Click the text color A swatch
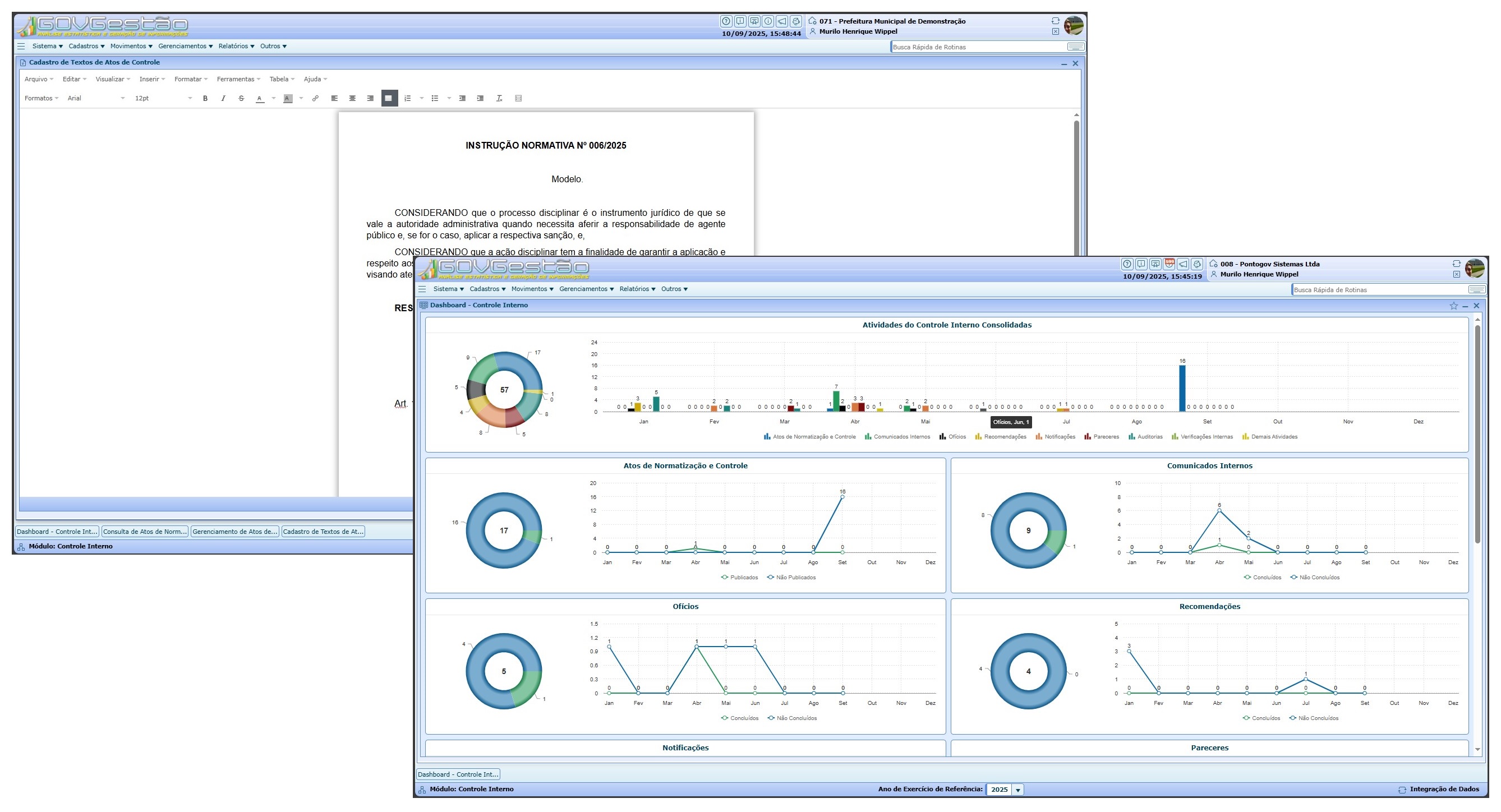 click(x=260, y=99)
